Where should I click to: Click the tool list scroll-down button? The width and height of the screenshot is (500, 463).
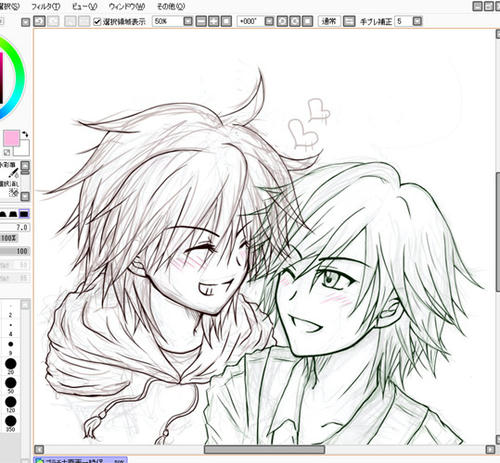pos(25,196)
